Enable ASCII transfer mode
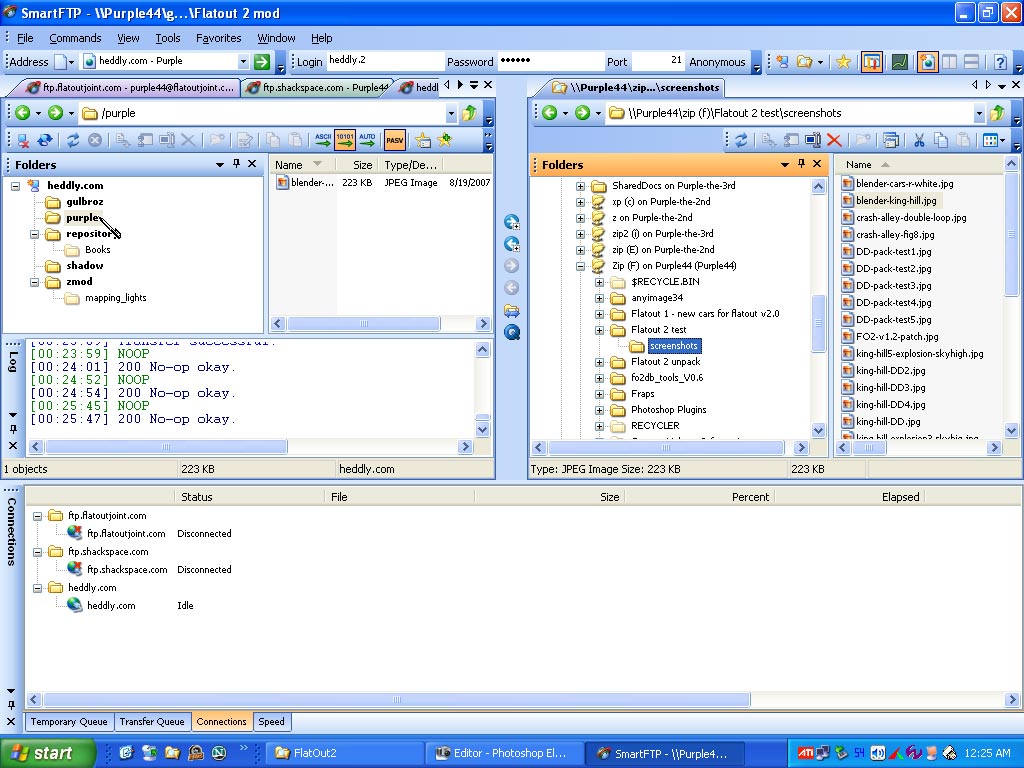Viewport: 1024px width, 768px height. pos(323,140)
